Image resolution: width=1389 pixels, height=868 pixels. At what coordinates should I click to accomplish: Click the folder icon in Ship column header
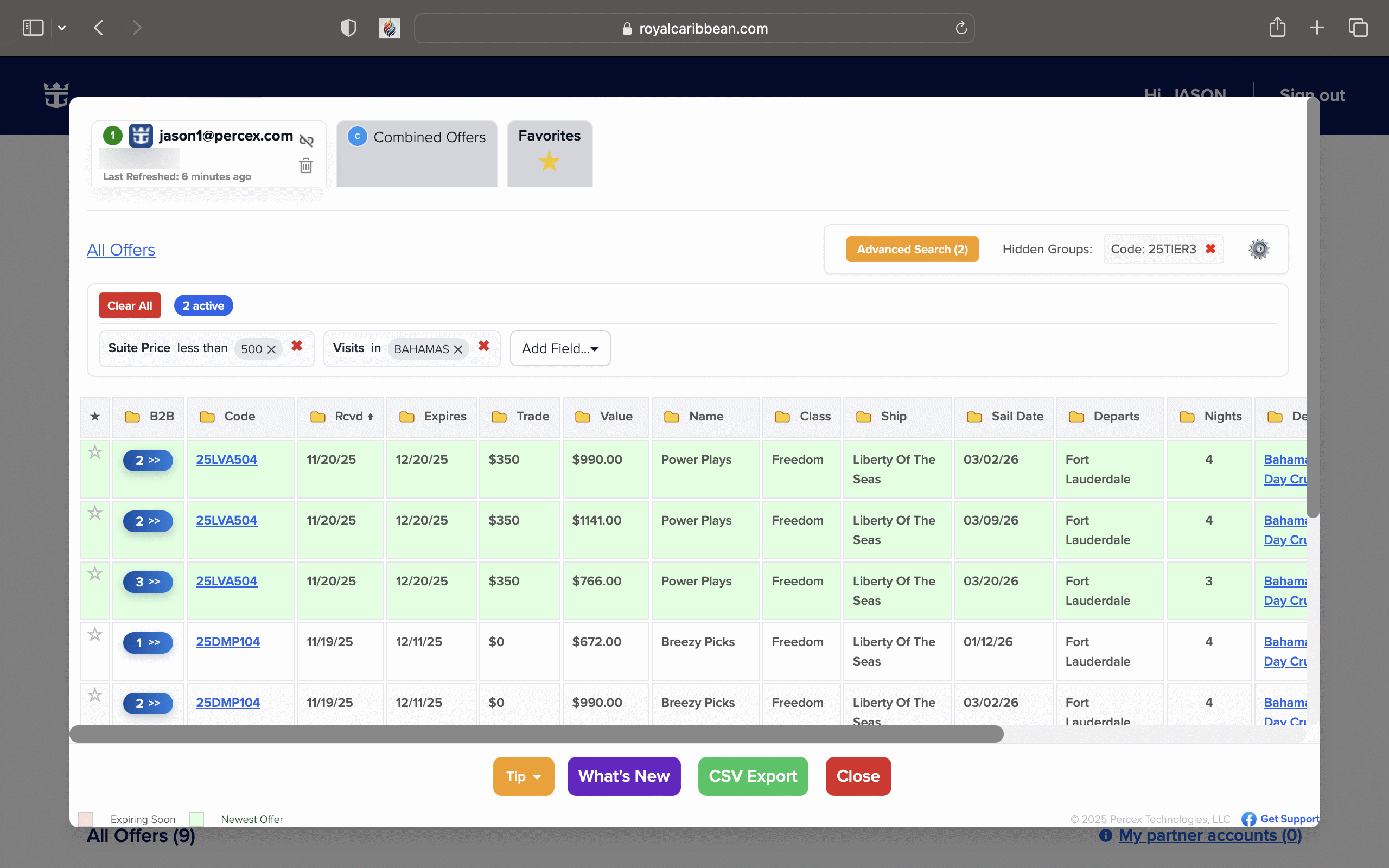click(x=863, y=417)
